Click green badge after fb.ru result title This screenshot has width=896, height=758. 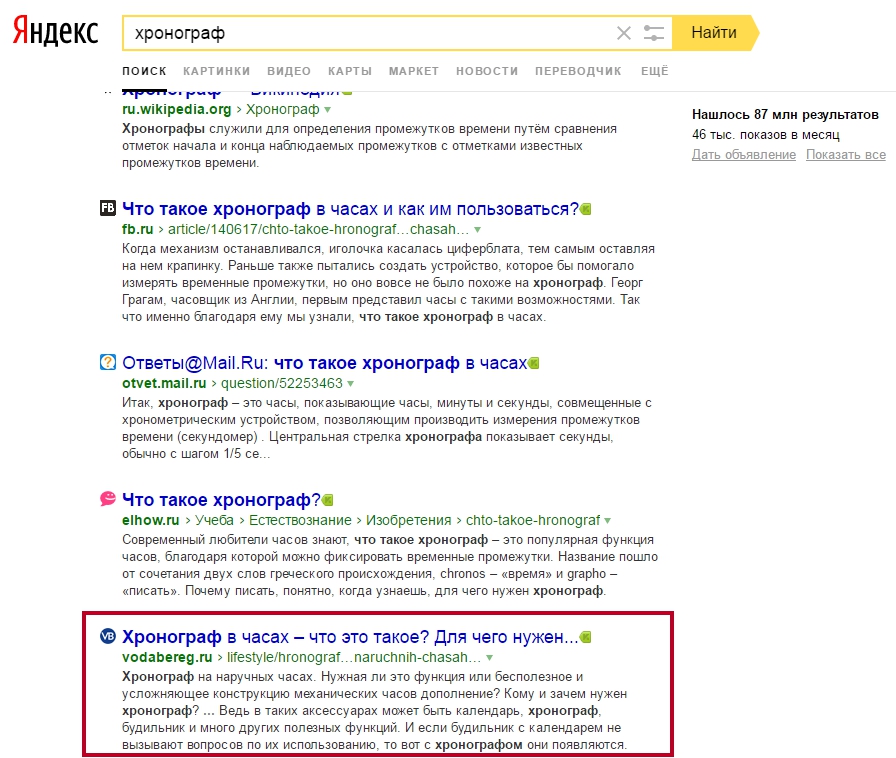586,209
